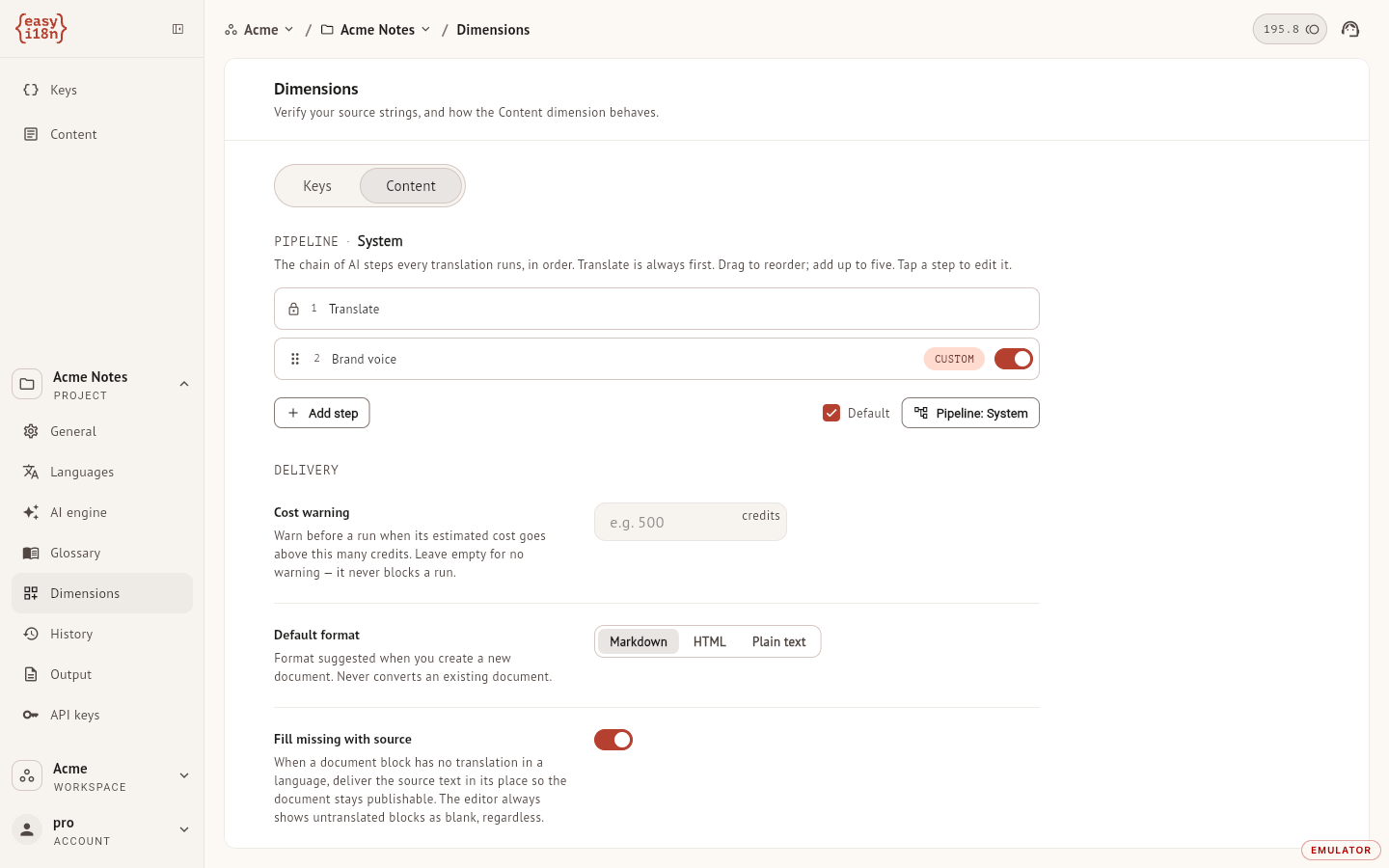Image resolution: width=1389 pixels, height=868 pixels.
Task: Select HTML default format
Action: 710,641
